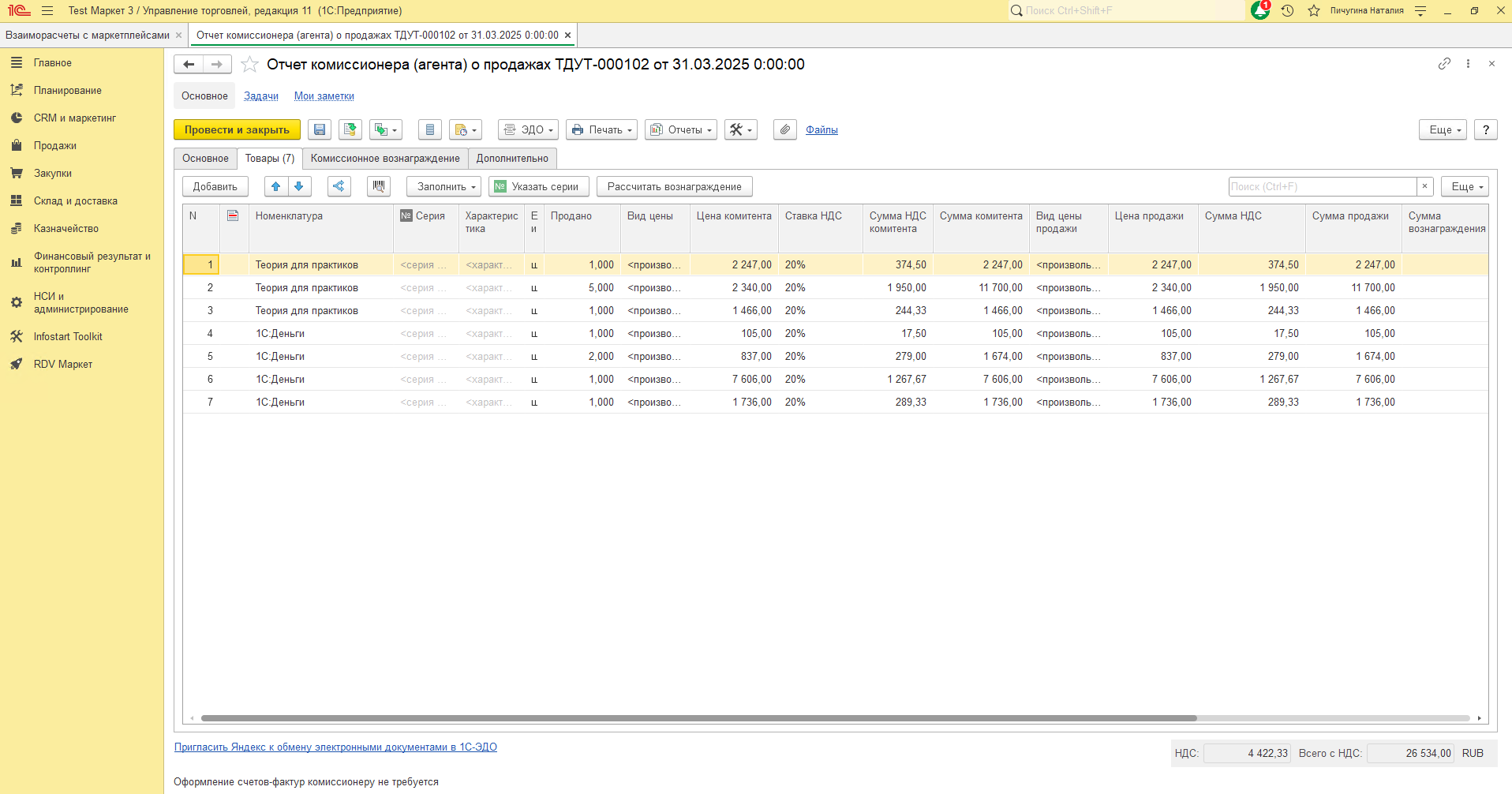
Task: Expand the Отчеты dropdown
Action: pos(680,130)
